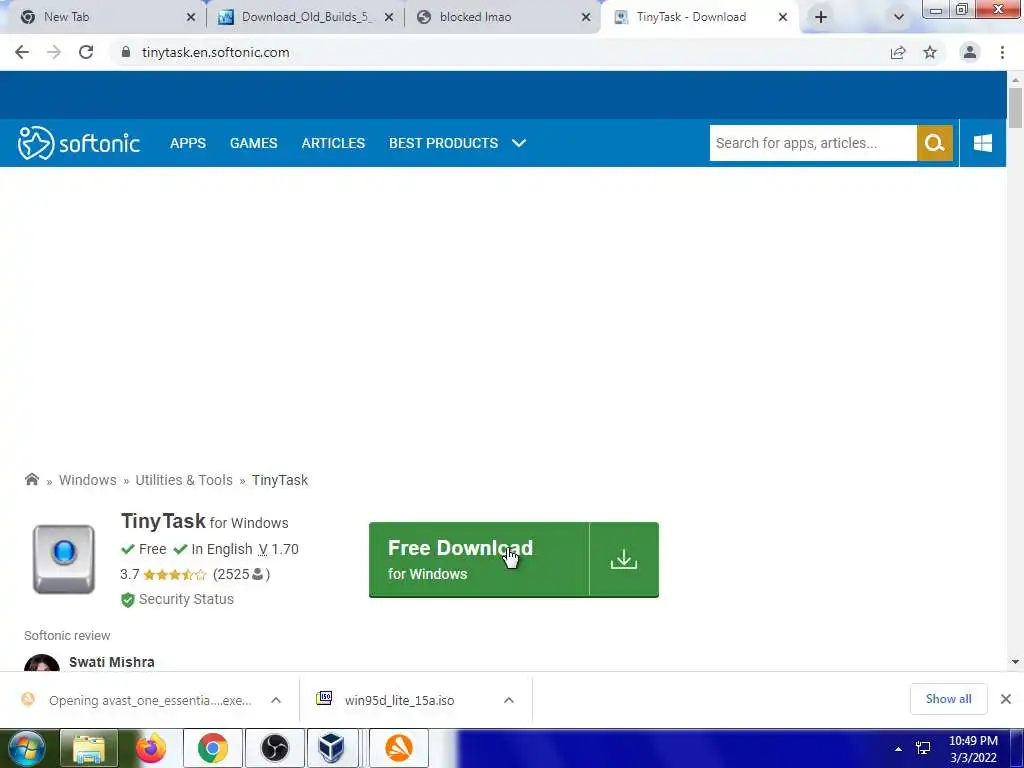Close the Download_Old_Builds tab
The image size is (1024, 768).
pos(389,17)
